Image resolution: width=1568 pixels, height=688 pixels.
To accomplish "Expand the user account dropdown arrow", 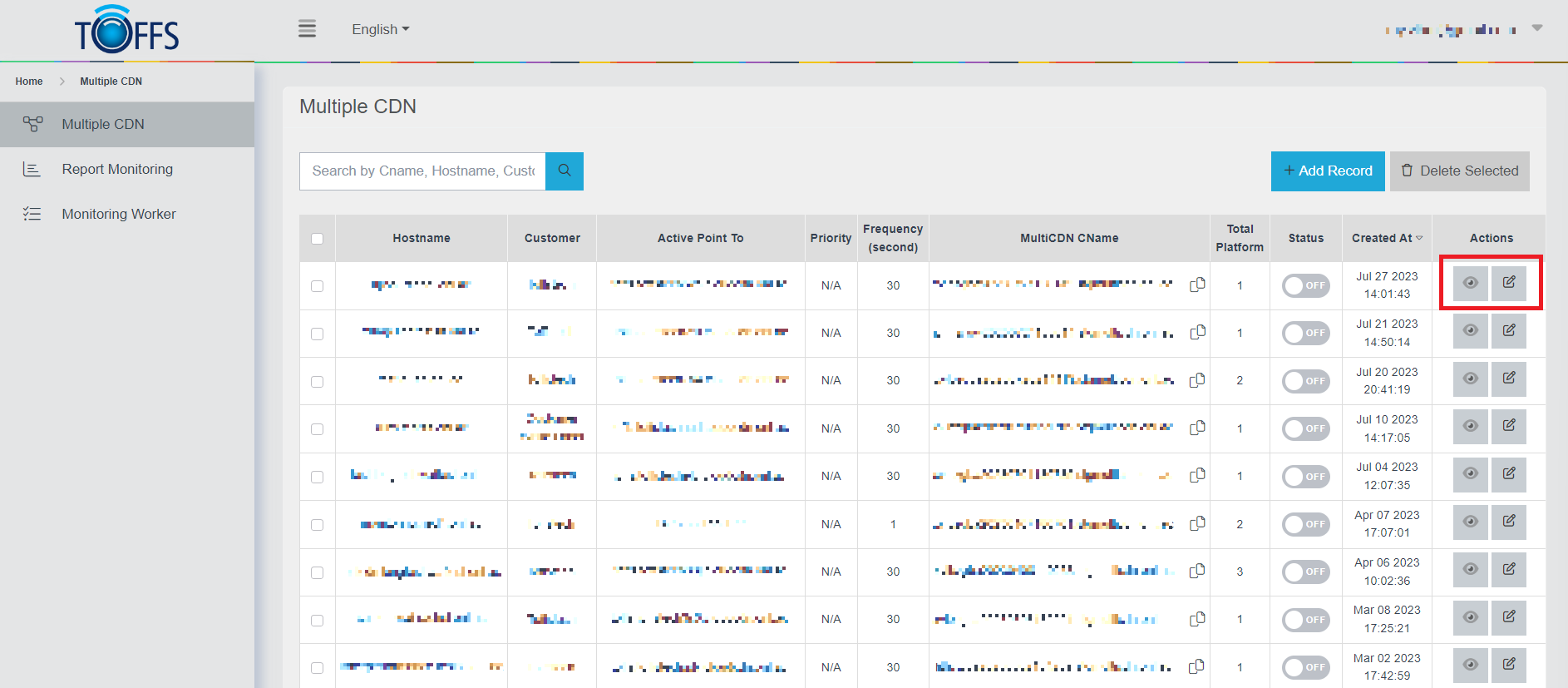I will (x=1537, y=28).
